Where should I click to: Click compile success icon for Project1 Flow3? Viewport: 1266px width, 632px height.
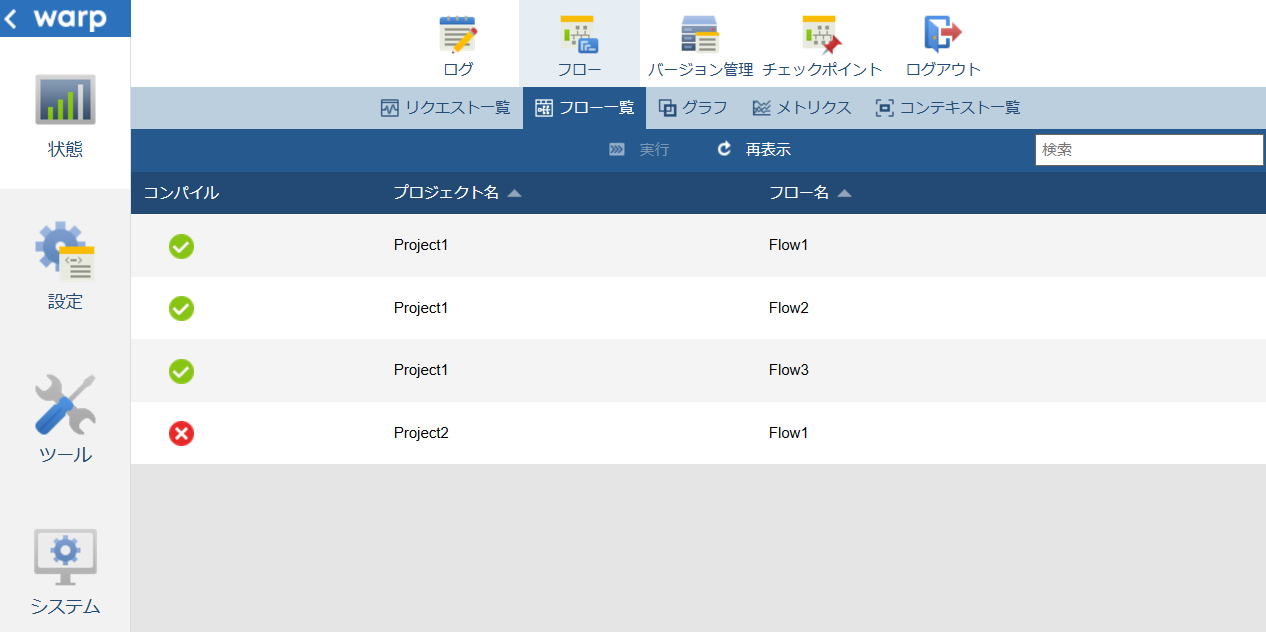tap(181, 371)
